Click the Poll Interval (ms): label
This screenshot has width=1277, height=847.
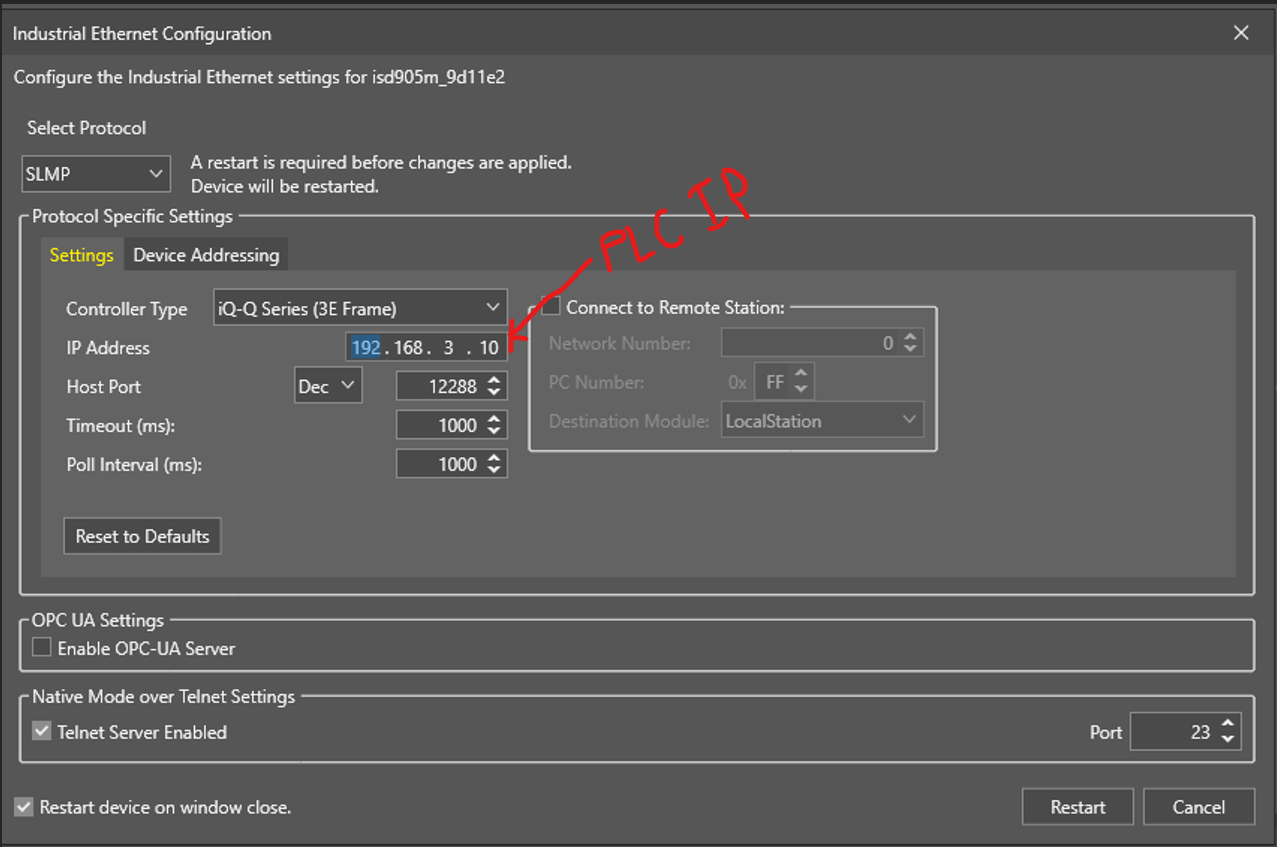[x=134, y=465]
